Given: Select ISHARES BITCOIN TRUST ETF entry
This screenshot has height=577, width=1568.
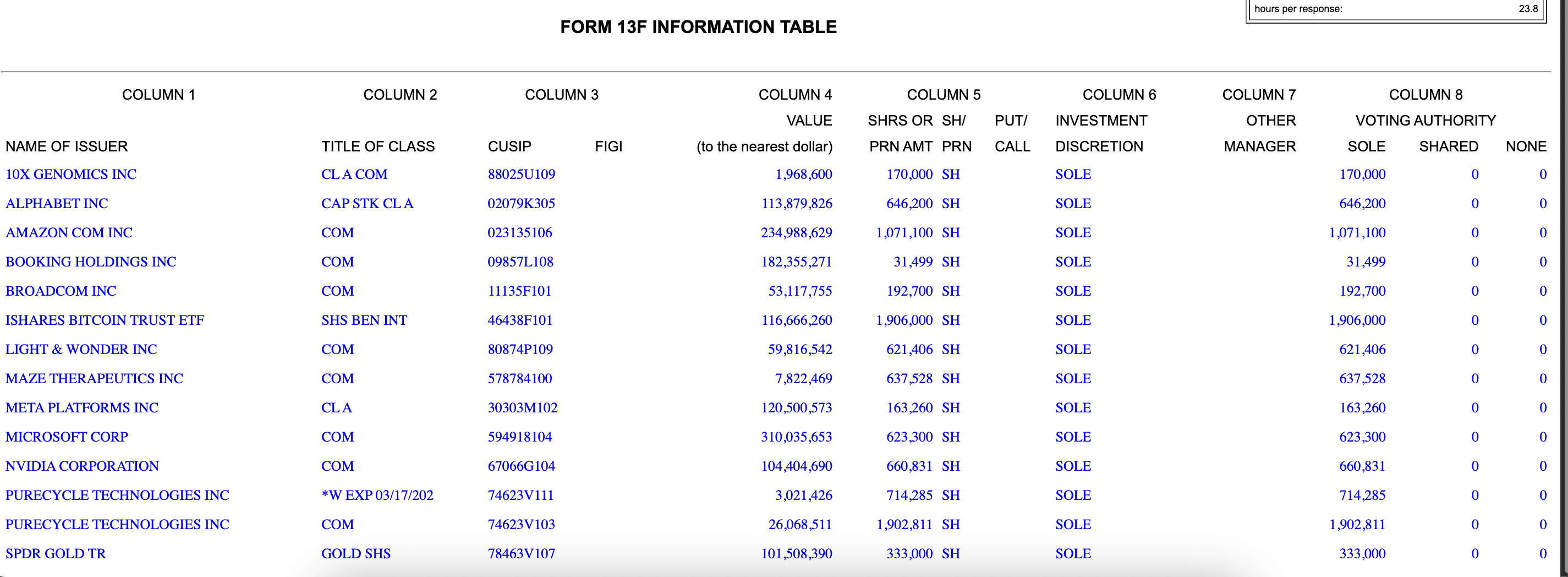Looking at the screenshot, I should click(x=105, y=320).
